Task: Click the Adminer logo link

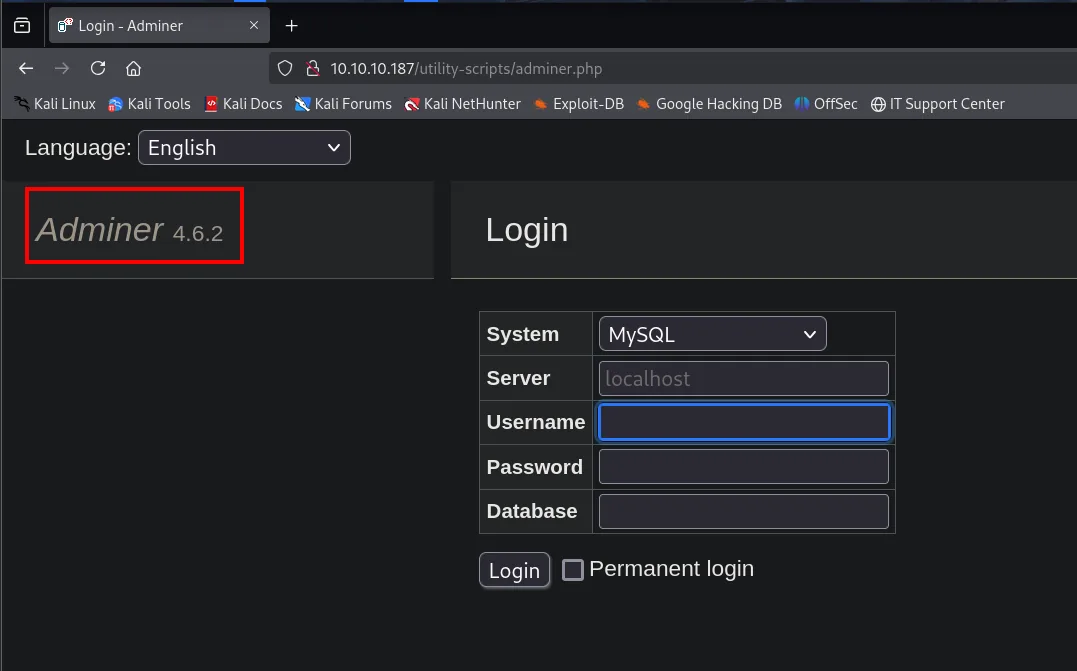Action: click(100, 229)
